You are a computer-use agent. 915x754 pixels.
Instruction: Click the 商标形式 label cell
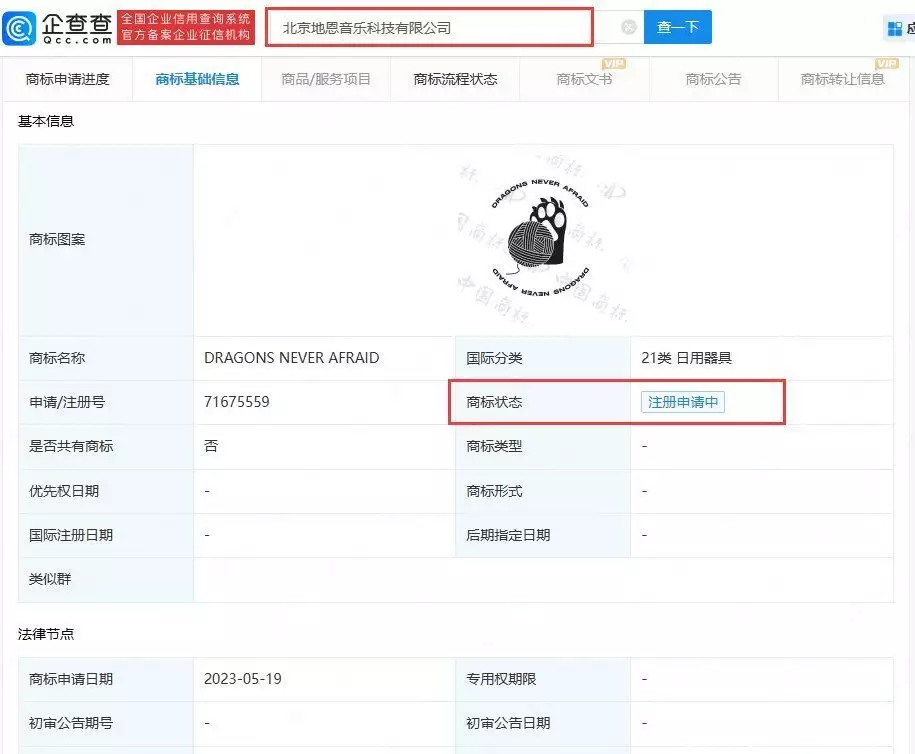pos(543,491)
